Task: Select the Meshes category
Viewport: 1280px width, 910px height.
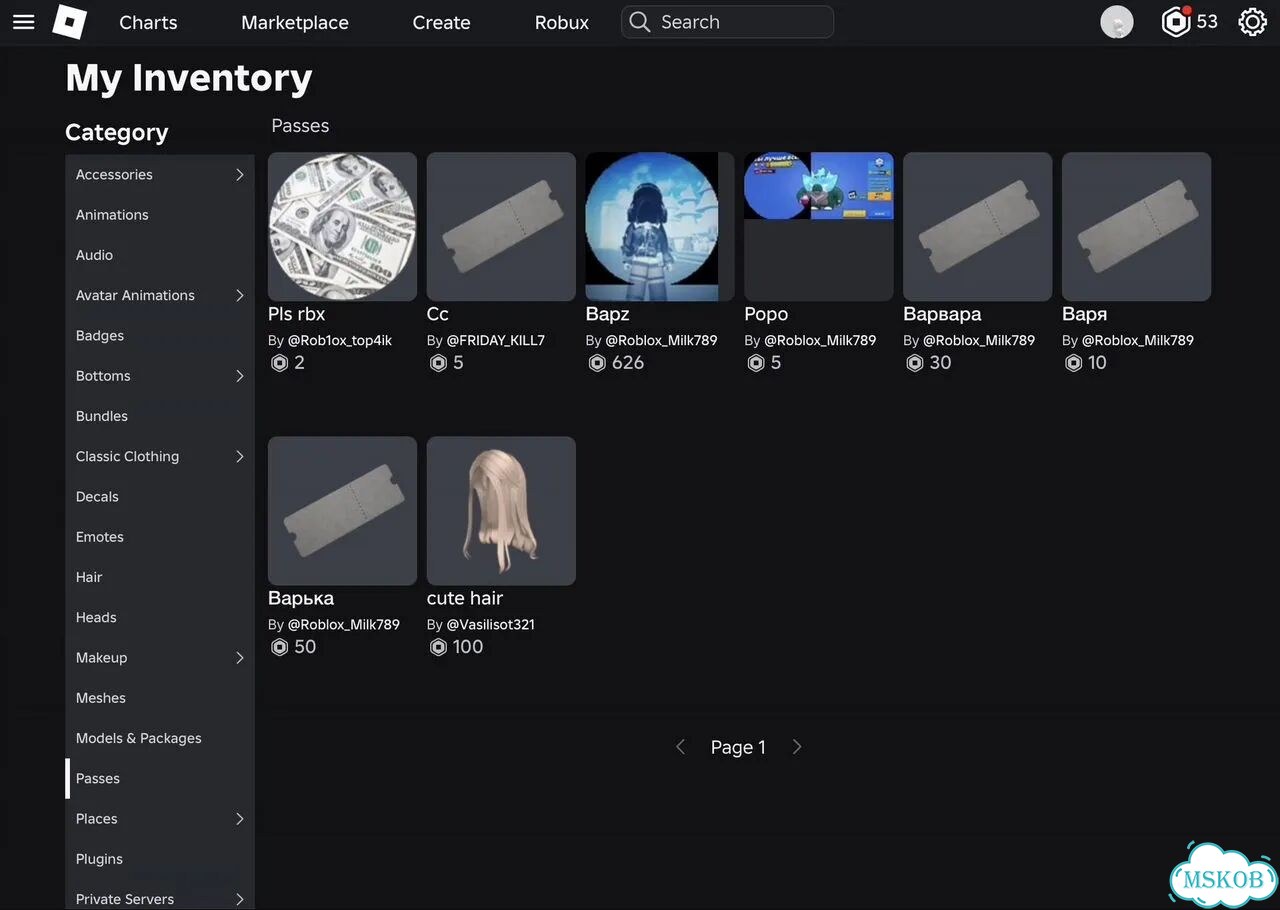Action: (x=160, y=698)
